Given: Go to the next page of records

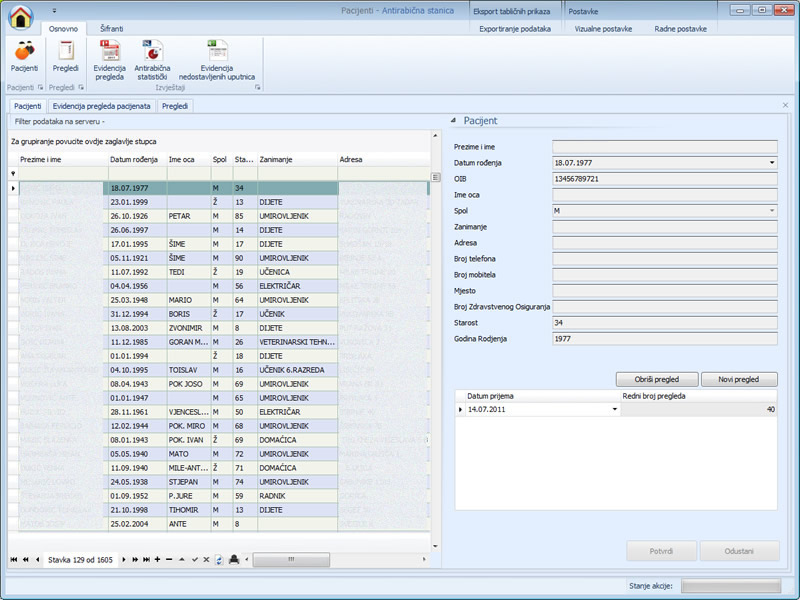Looking at the screenshot, I should (x=135, y=560).
